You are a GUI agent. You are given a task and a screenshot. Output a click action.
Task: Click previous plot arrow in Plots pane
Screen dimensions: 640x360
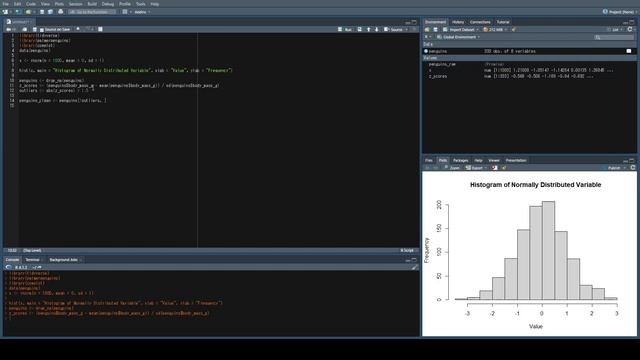[427, 168]
